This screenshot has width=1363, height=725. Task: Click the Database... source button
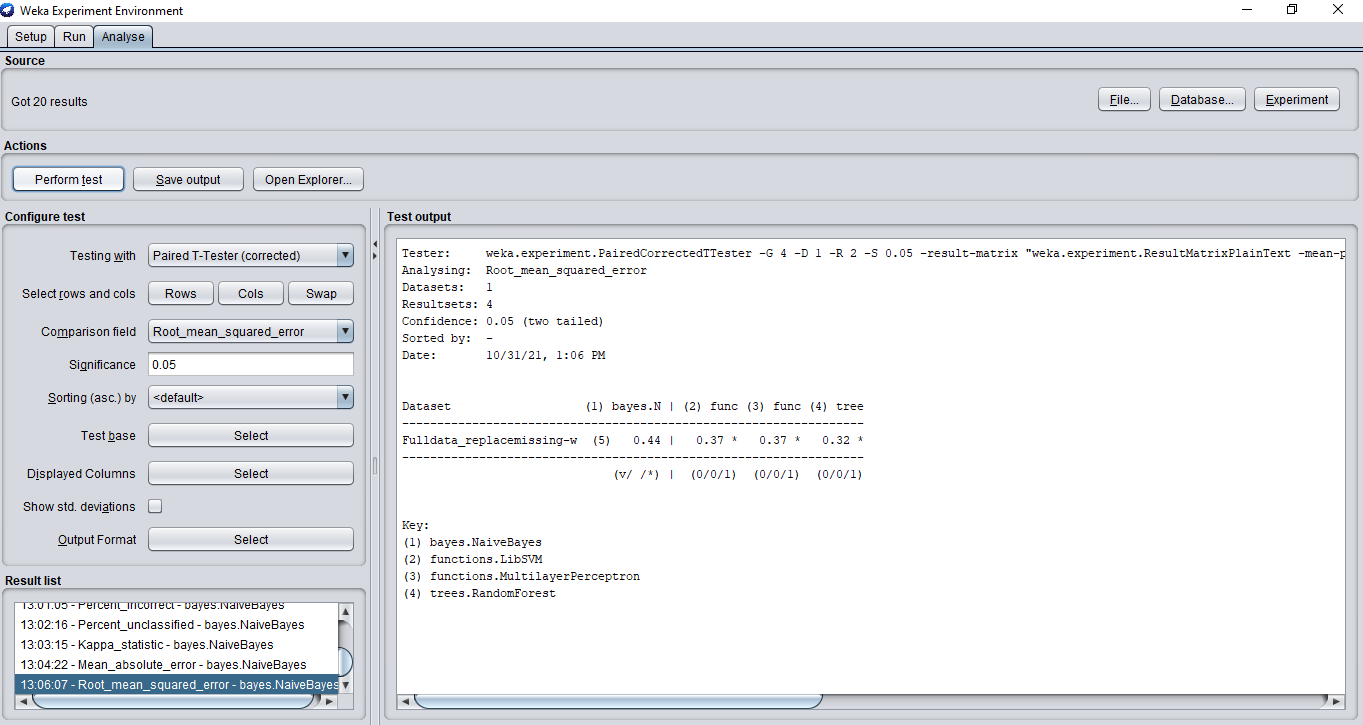(x=1203, y=100)
